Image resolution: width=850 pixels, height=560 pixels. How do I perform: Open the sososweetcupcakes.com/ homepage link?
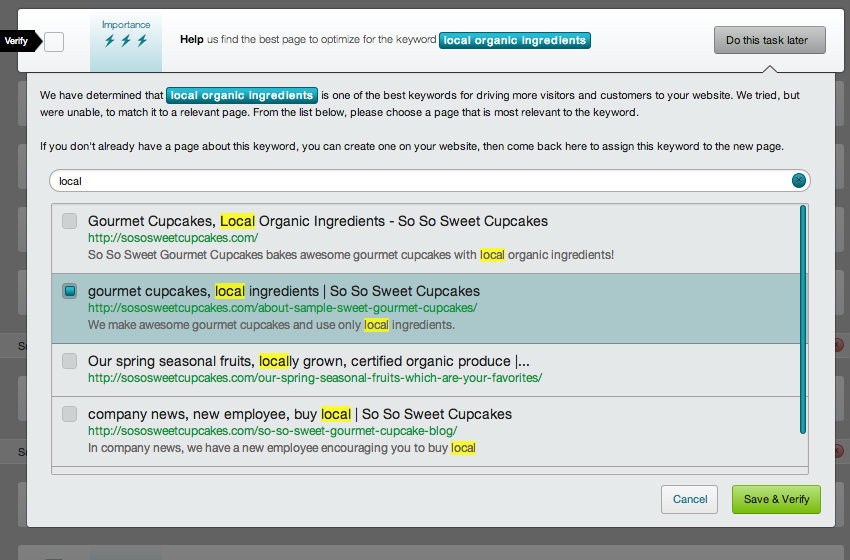[173, 238]
